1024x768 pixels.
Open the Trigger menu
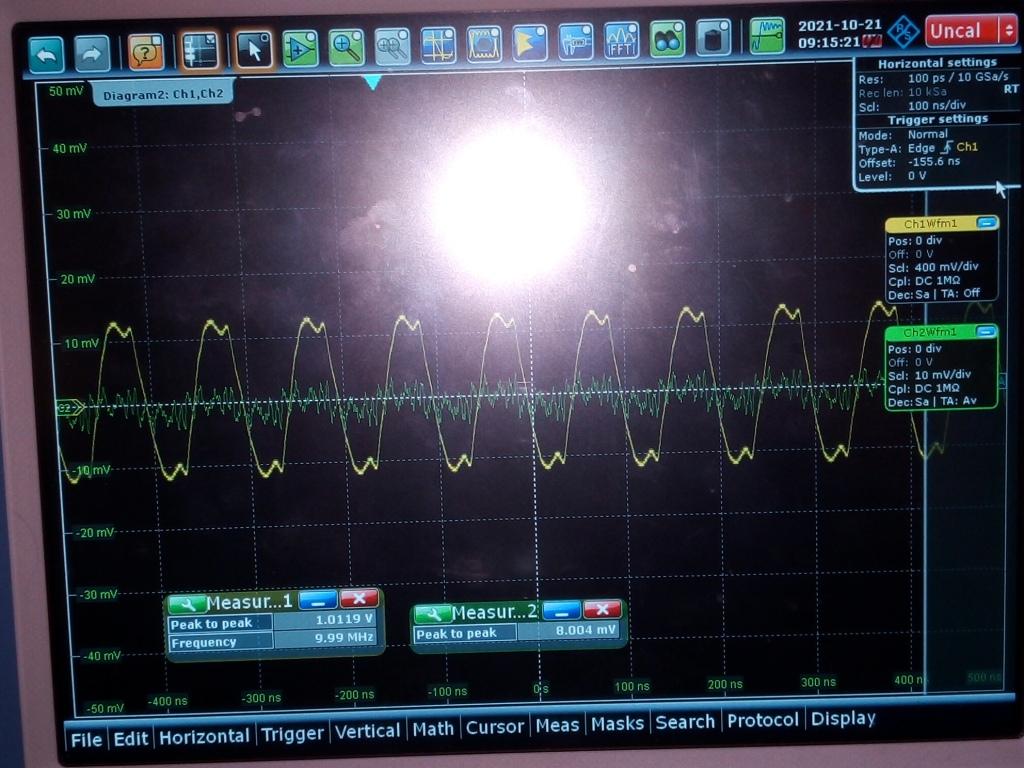(x=293, y=734)
